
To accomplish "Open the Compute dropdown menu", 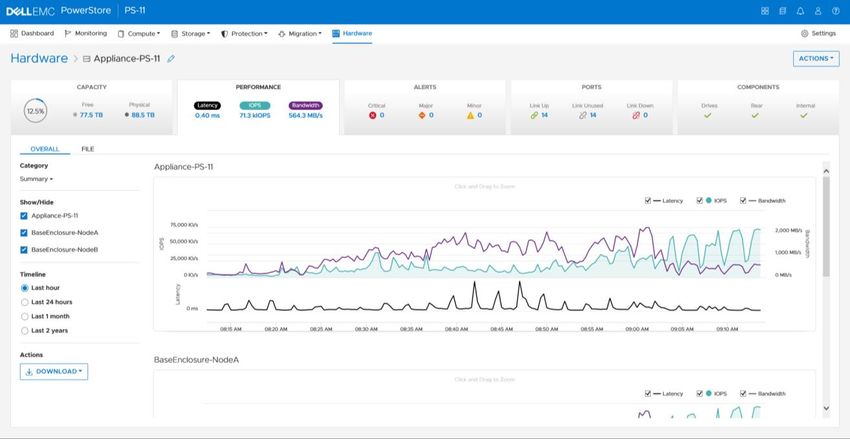I will tap(139, 34).
